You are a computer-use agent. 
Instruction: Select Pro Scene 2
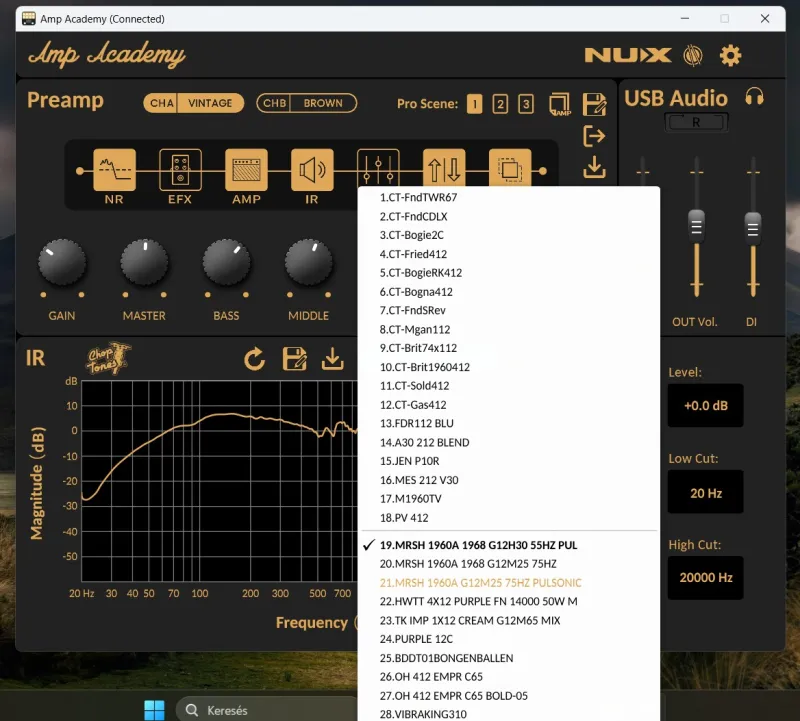click(x=500, y=104)
